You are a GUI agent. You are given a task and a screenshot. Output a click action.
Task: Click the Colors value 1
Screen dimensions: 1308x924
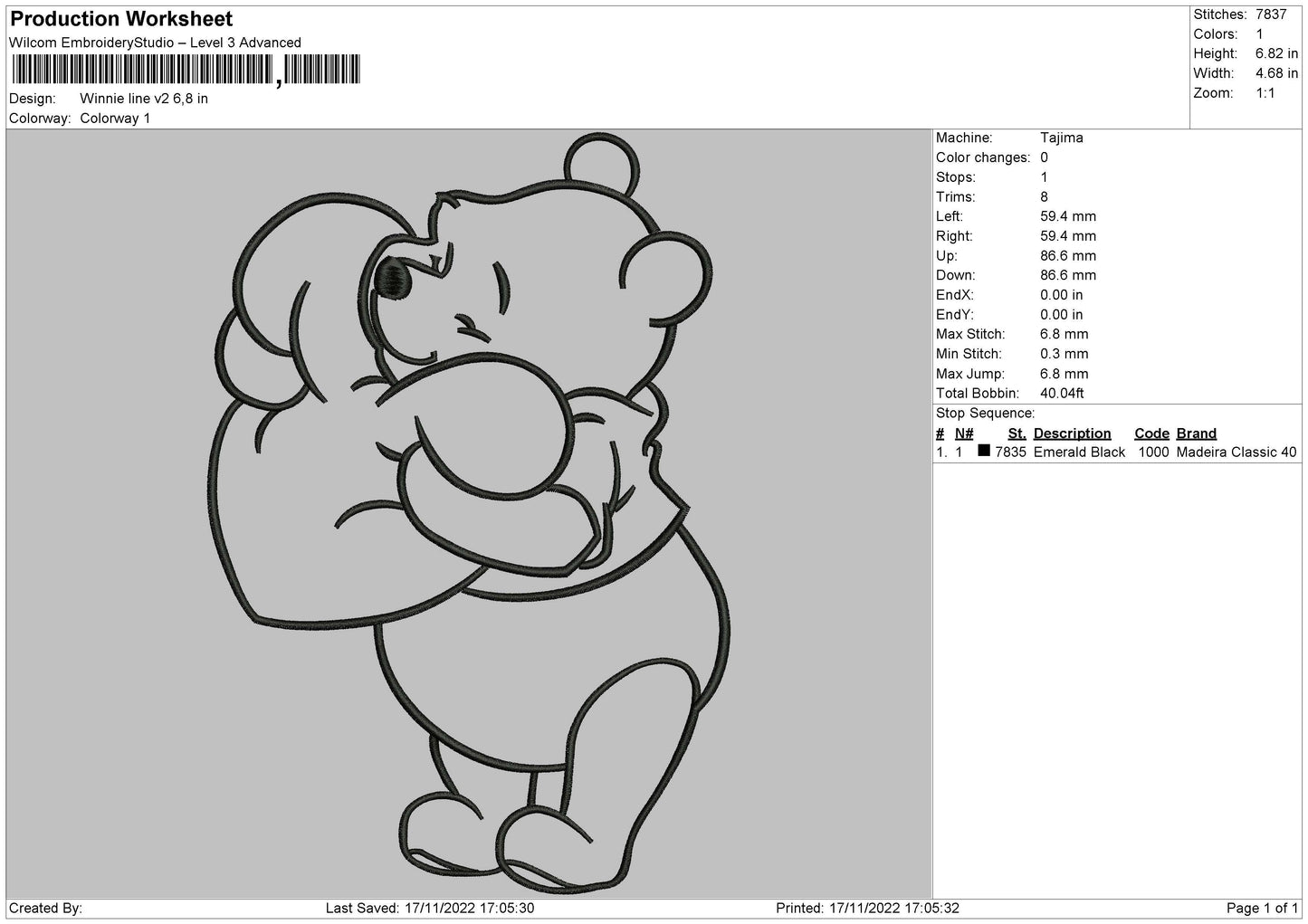1259,34
